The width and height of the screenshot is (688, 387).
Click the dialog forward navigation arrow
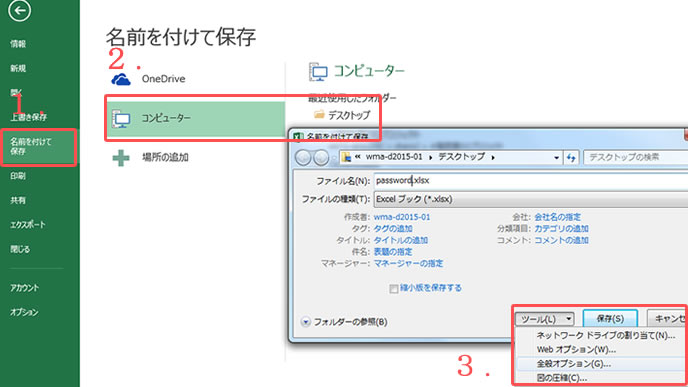[x=321, y=157]
